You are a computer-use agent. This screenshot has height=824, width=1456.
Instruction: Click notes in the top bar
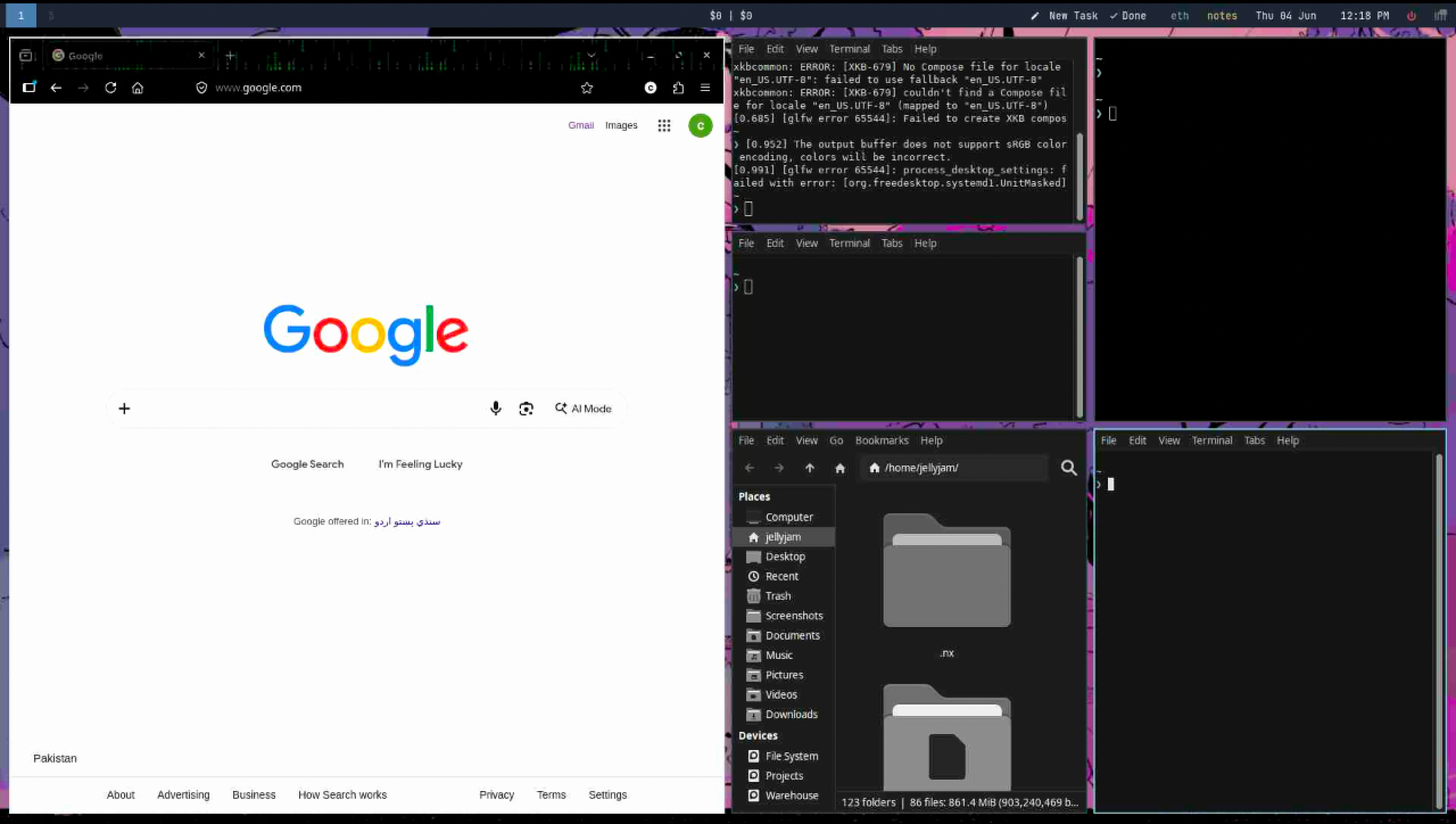1222,16
